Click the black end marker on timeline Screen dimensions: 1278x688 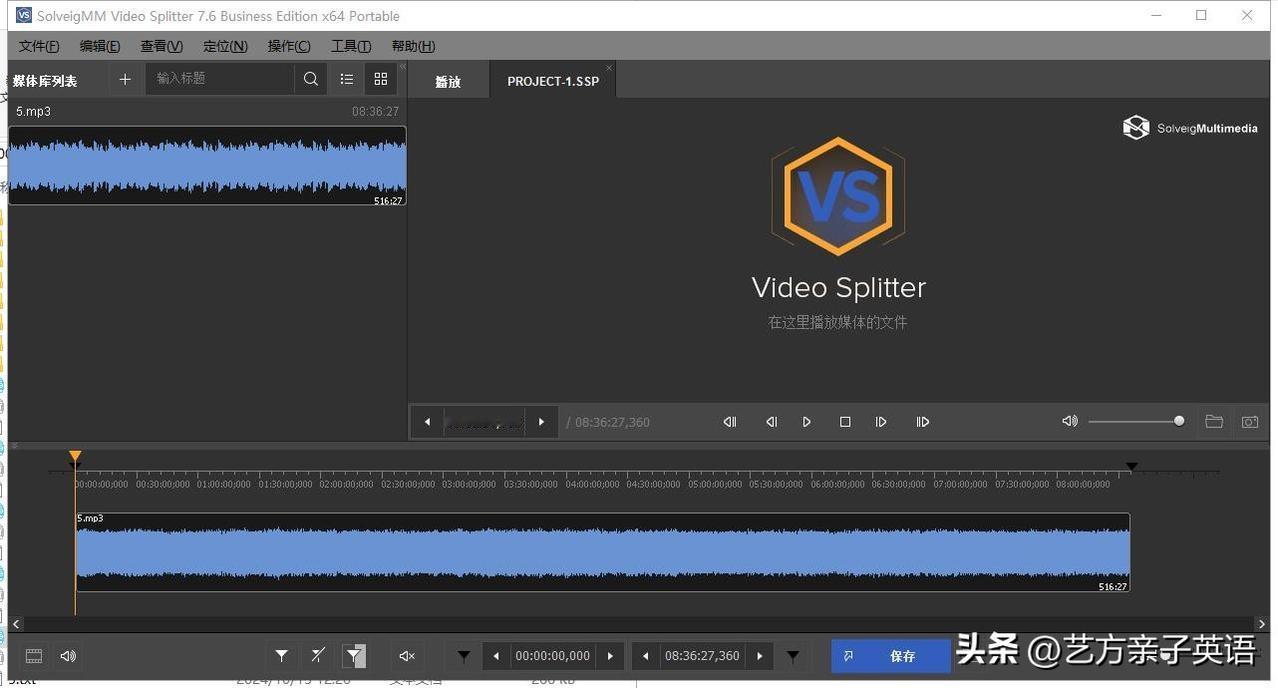click(1131, 466)
